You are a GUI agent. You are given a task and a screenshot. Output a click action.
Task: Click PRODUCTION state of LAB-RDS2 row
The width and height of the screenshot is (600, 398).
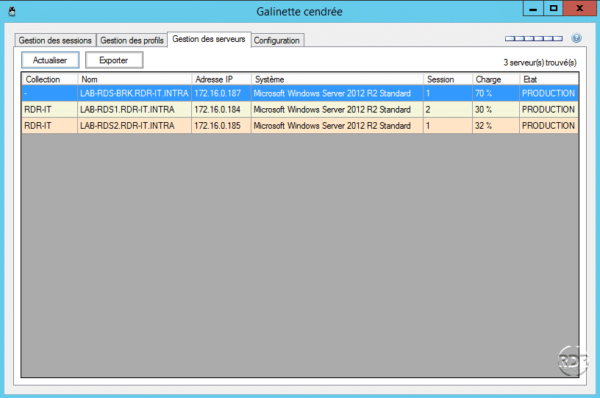click(549, 126)
